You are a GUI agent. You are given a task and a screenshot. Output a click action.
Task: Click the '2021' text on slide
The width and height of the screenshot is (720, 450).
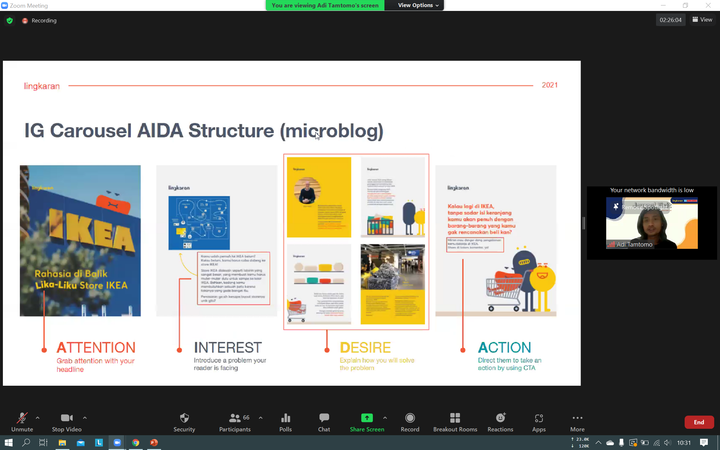point(550,85)
